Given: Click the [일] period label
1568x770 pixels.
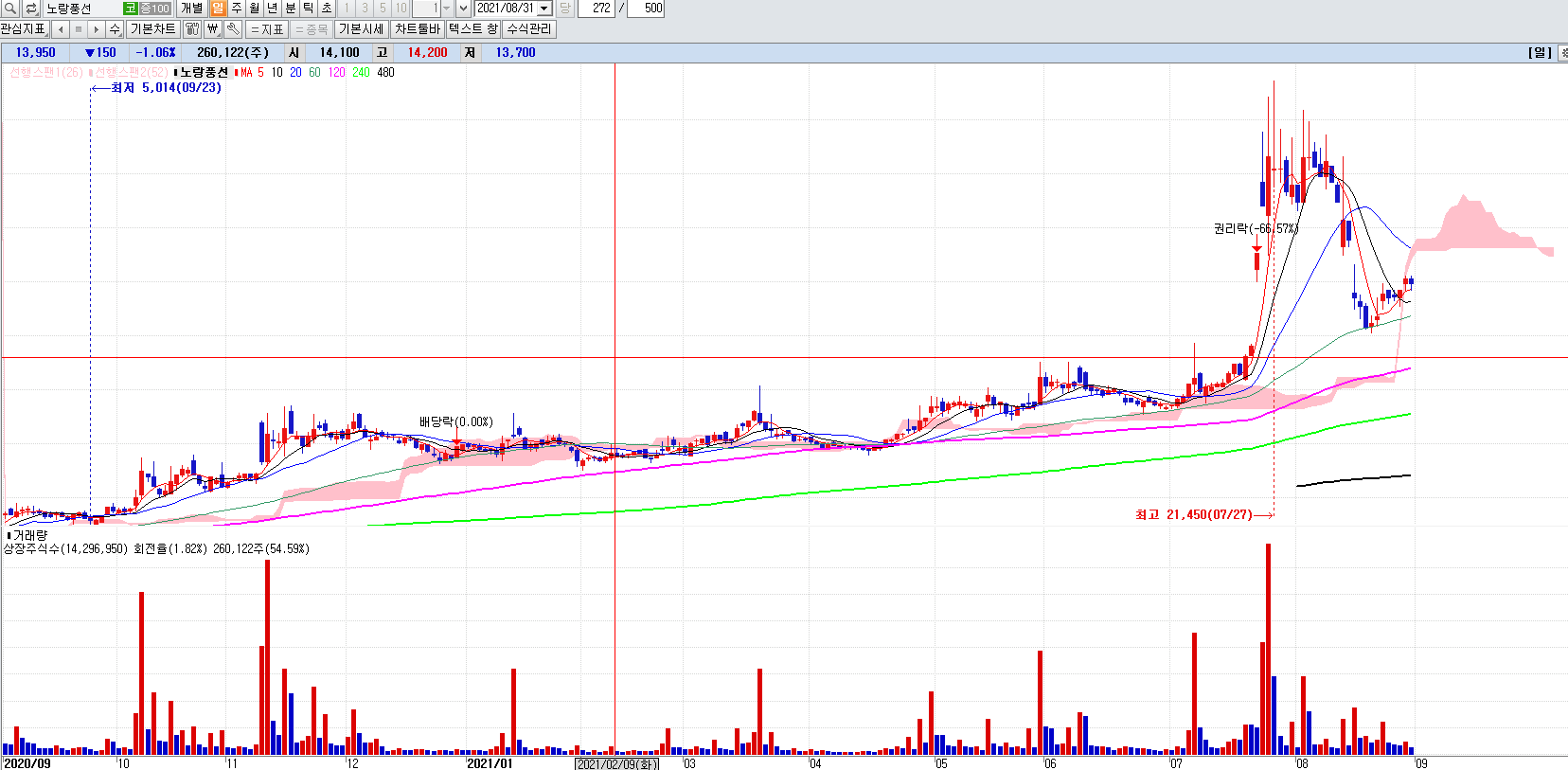Looking at the screenshot, I should click(x=1540, y=53).
